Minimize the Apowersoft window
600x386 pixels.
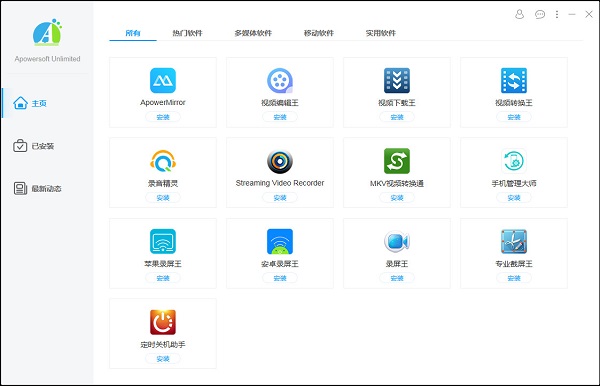click(572, 14)
